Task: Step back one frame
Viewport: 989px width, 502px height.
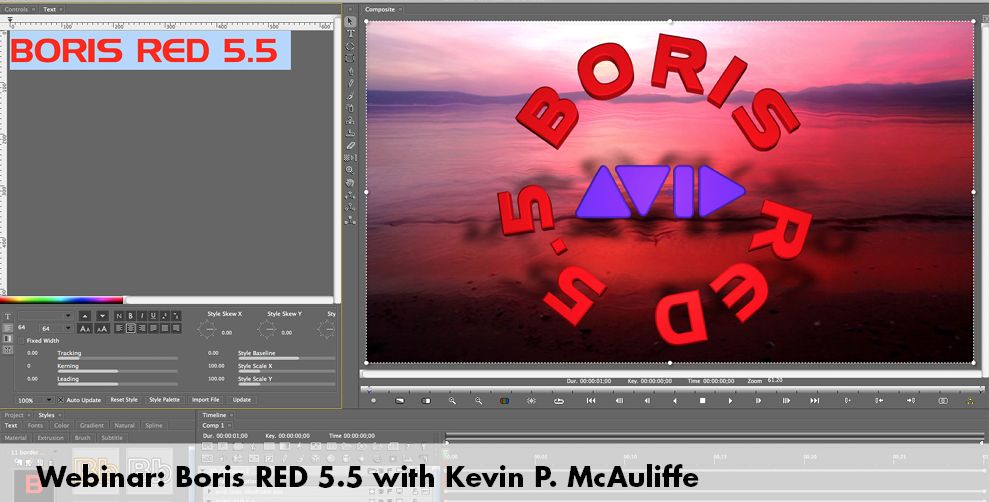Action: click(647, 400)
